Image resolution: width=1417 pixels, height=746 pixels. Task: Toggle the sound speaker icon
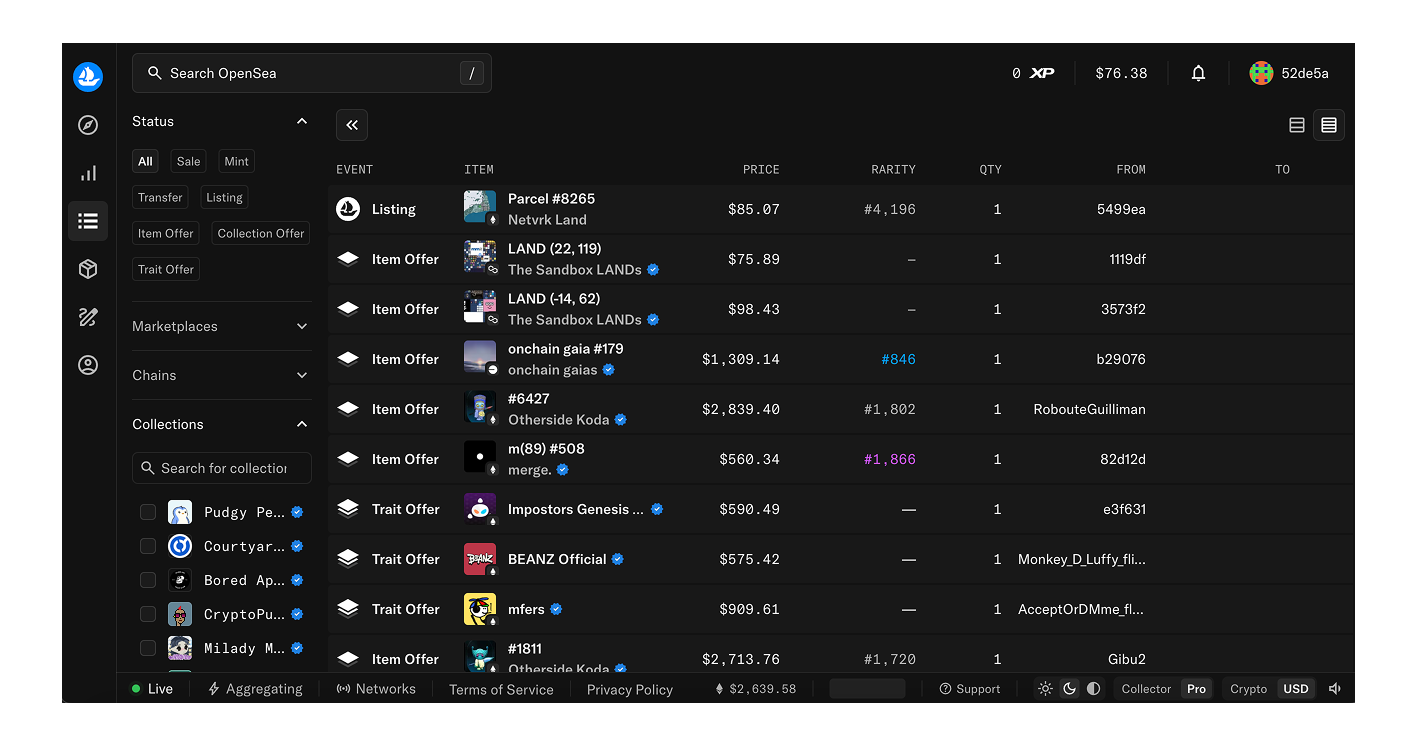click(x=1335, y=689)
